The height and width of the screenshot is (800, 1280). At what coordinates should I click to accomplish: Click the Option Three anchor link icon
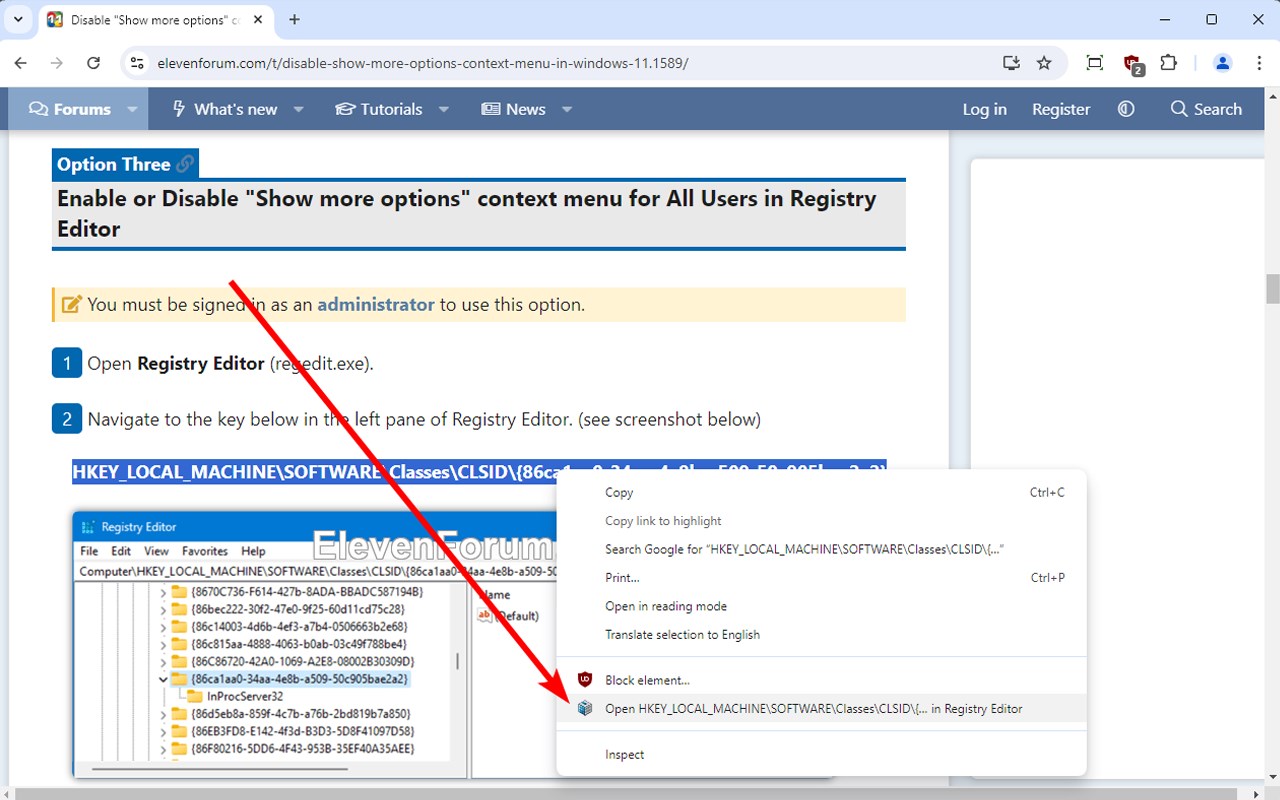click(x=185, y=164)
